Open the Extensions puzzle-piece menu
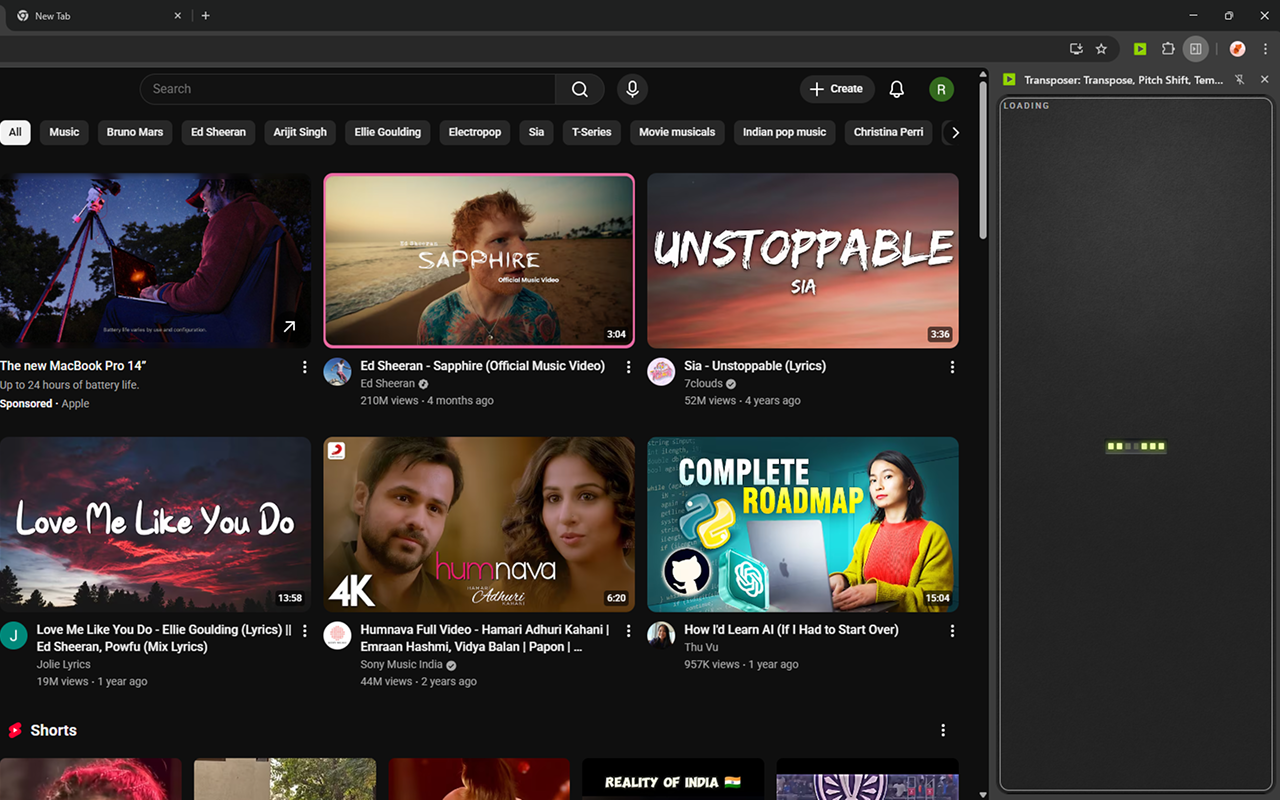Screen dimensions: 1280x800 point(1168,49)
